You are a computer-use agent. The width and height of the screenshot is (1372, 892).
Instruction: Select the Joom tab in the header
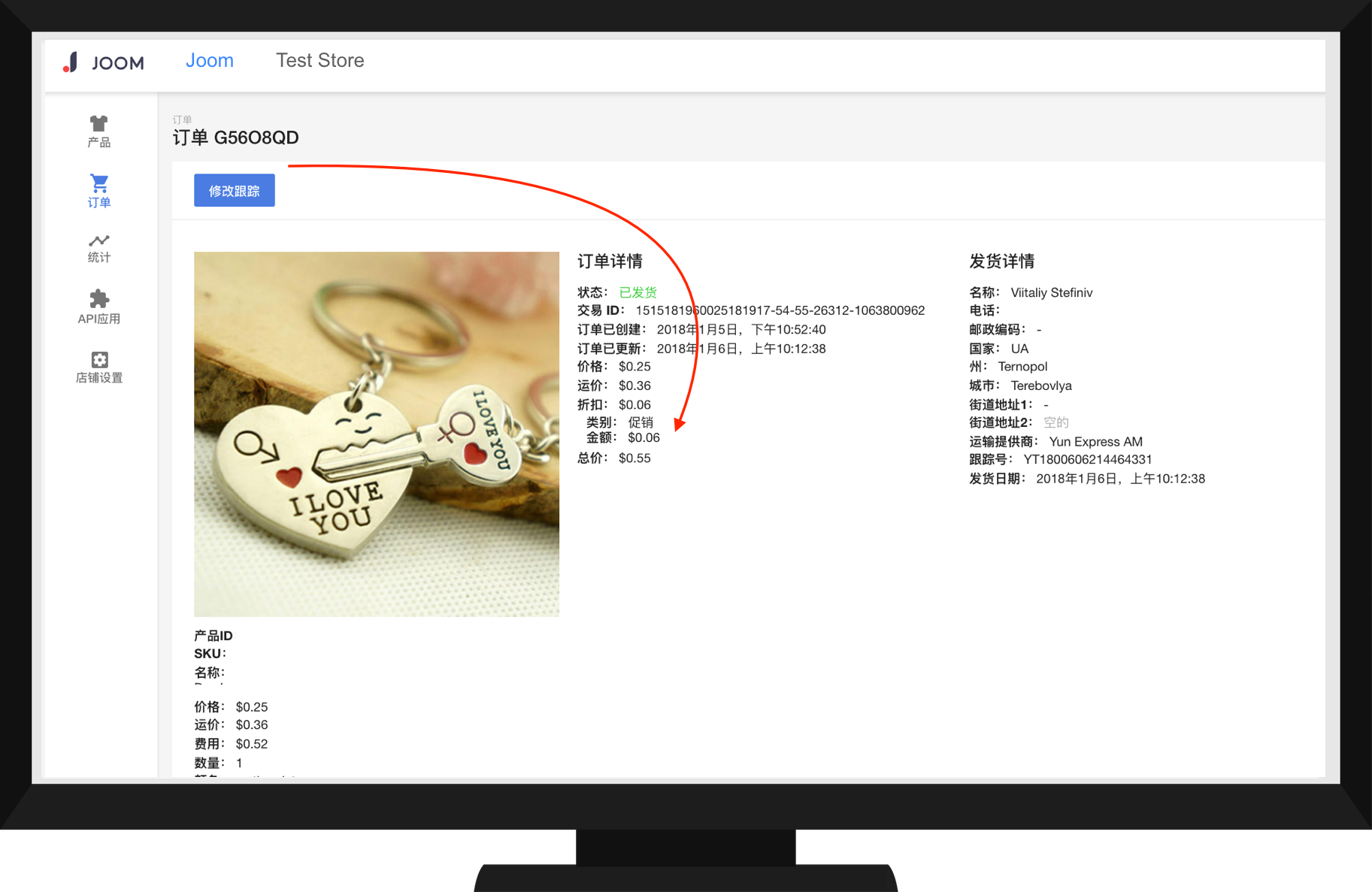click(x=210, y=60)
